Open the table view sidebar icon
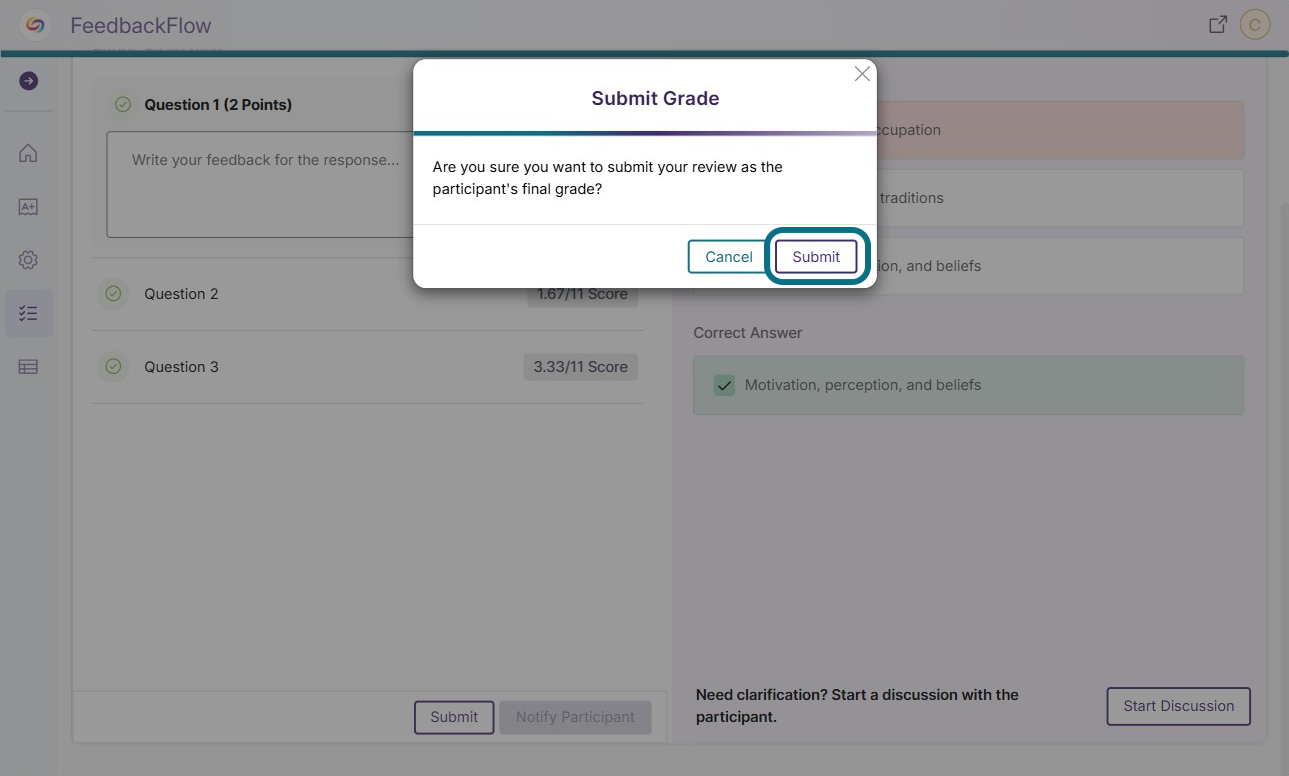Viewport: 1289px width, 776px height. (28, 367)
